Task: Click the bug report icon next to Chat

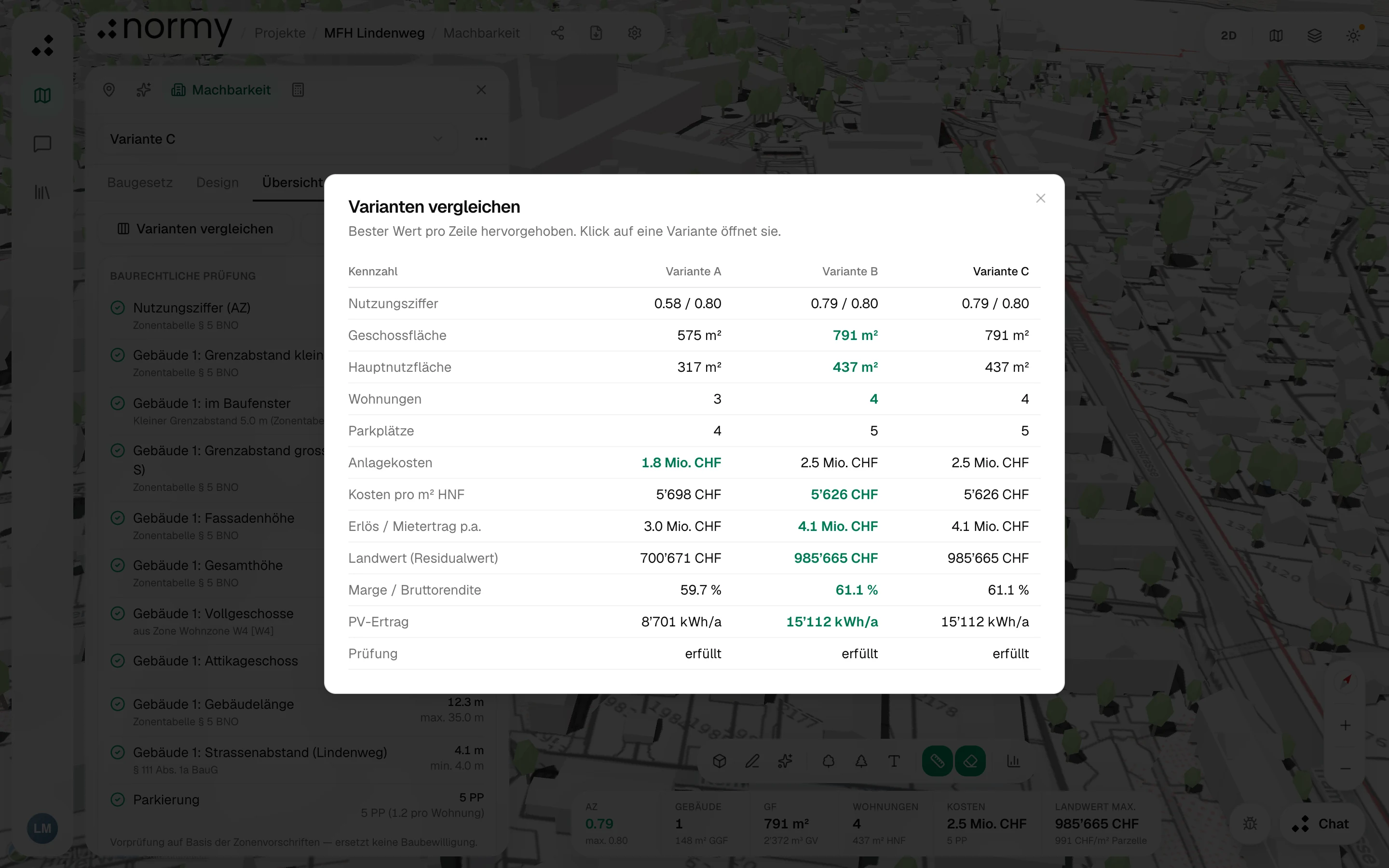Action: pyautogui.click(x=1250, y=825)
